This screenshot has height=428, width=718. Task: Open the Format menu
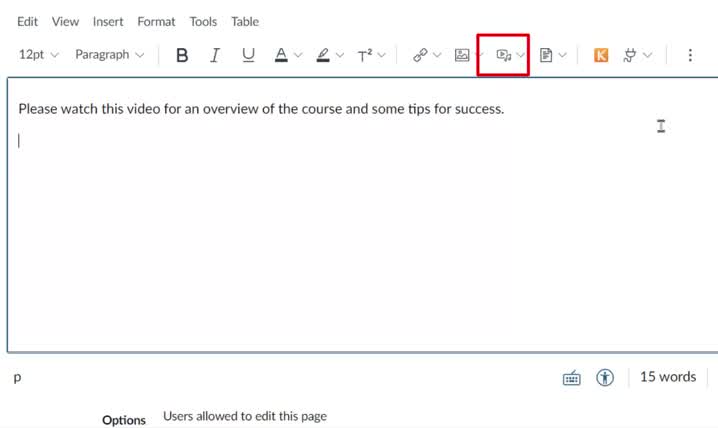point(156,22)
